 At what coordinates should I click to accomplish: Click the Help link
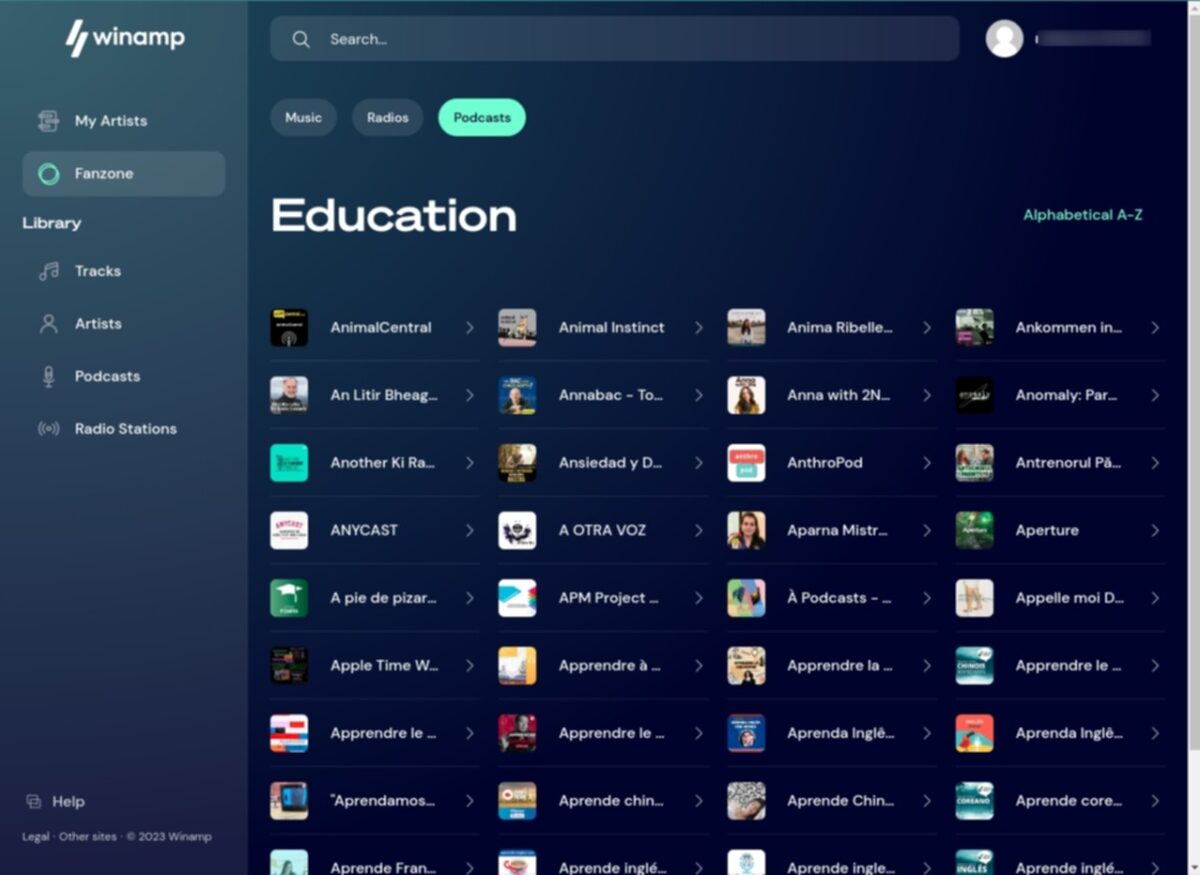(68, 801)
